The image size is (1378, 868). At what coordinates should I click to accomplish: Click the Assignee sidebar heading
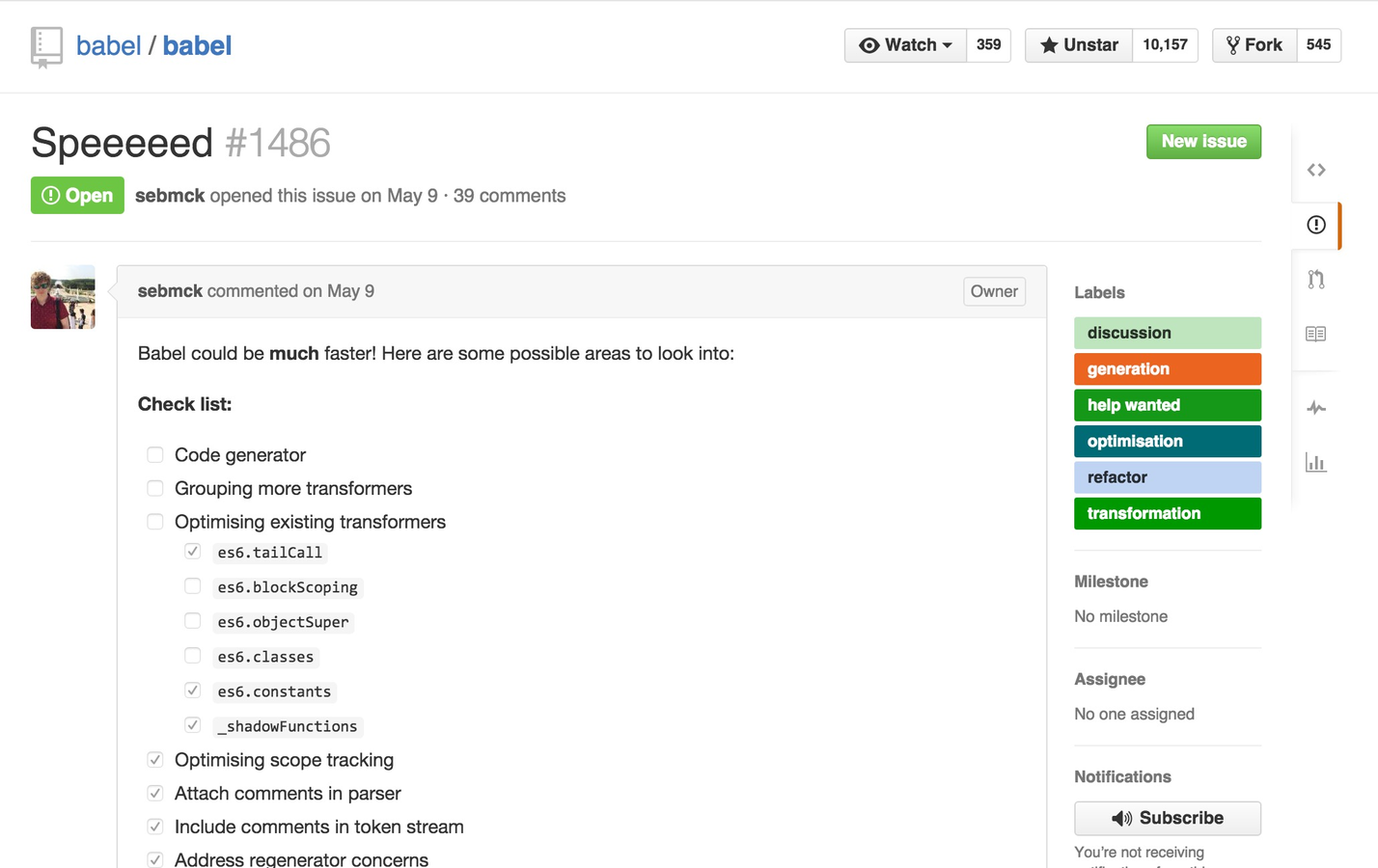coord(1110,680)
